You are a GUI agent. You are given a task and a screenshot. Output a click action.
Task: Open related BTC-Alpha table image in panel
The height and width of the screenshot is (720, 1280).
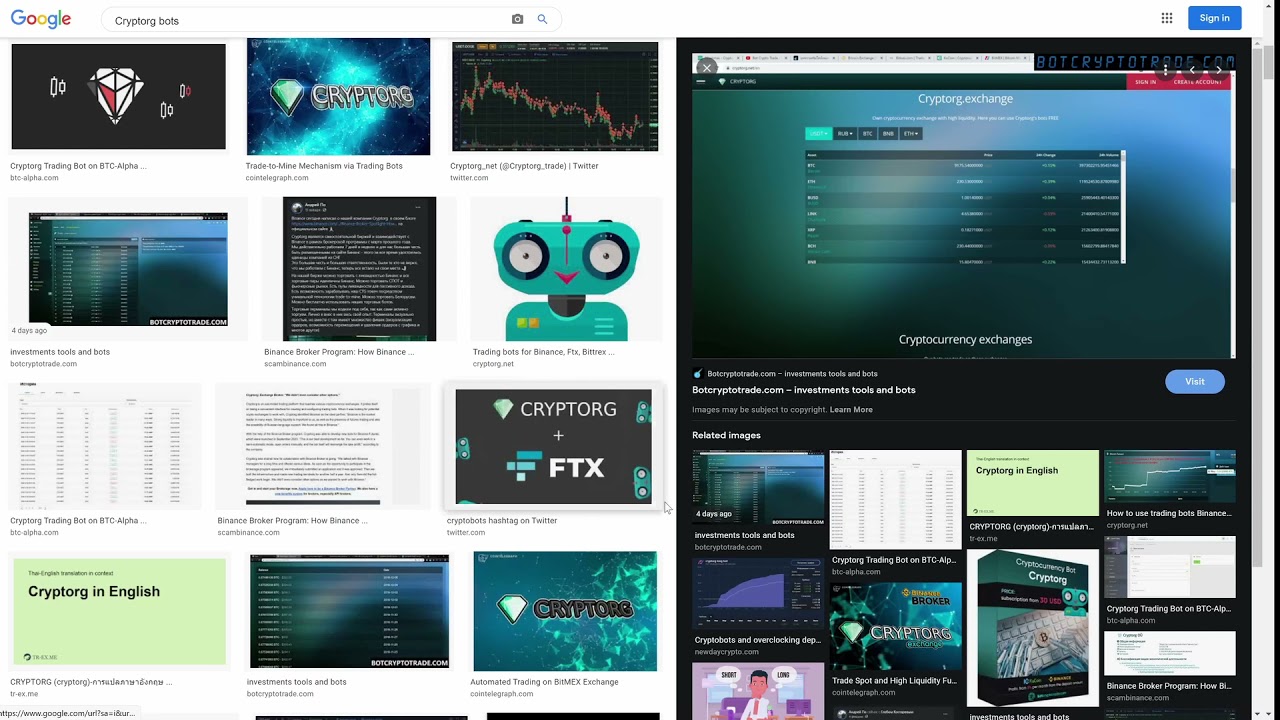tap(895, 499)
